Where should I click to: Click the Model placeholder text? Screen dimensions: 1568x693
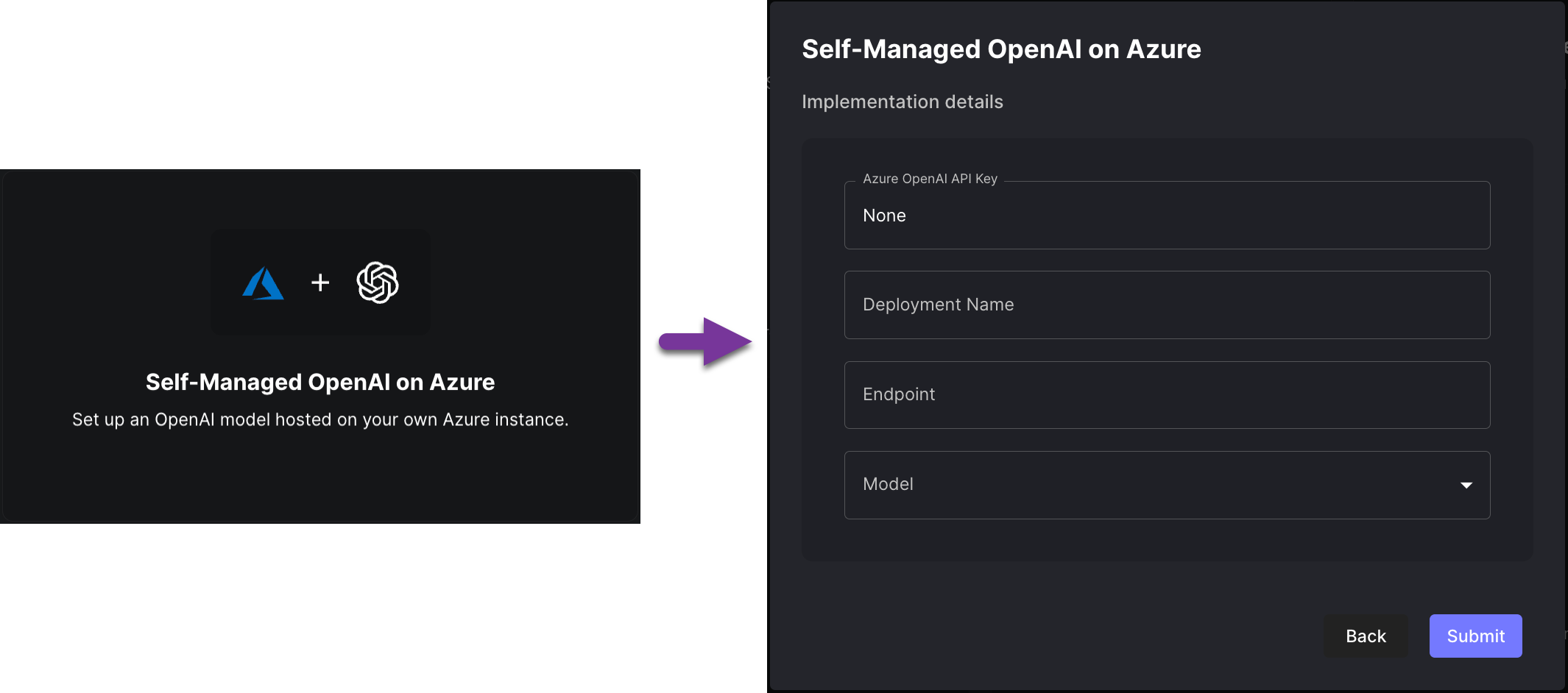[888, 484]
